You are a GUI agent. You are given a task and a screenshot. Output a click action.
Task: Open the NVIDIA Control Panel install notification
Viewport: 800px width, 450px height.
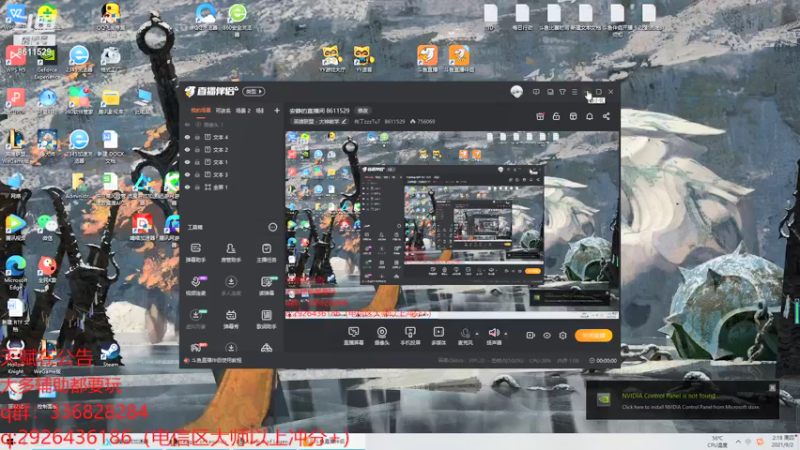point(682,401)
